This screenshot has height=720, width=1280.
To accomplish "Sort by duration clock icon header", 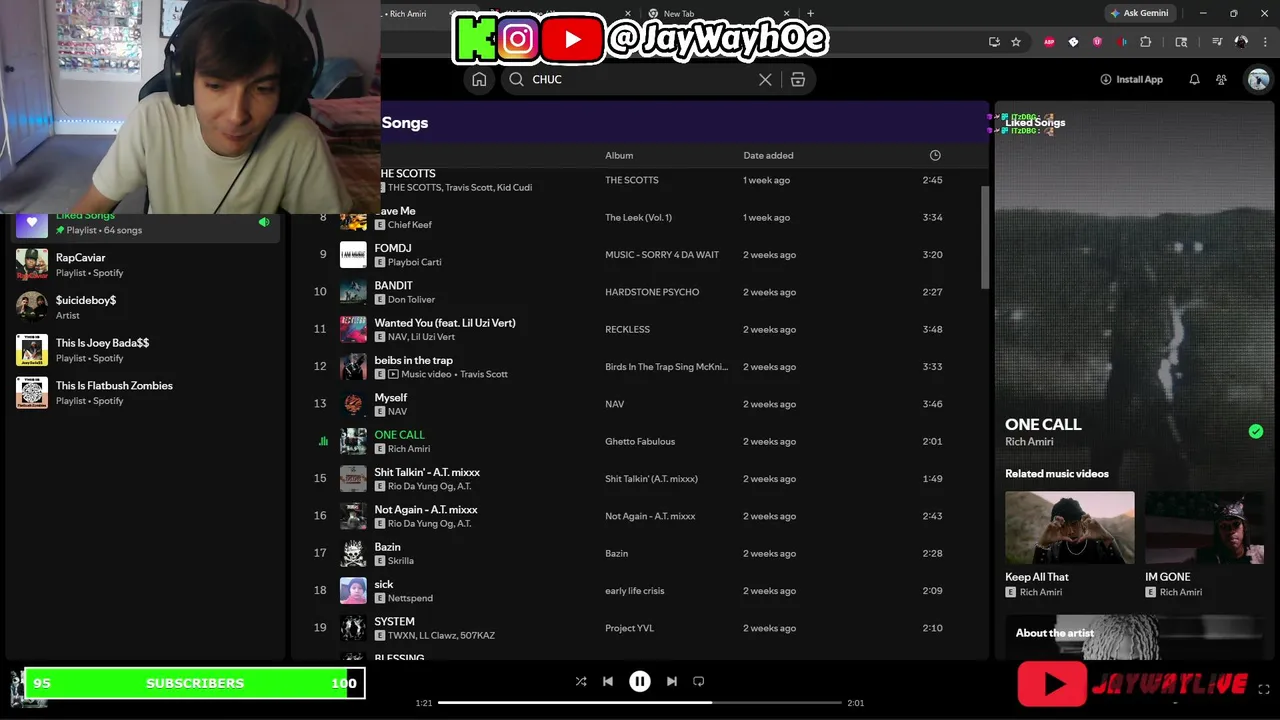I will click(935, 155).
